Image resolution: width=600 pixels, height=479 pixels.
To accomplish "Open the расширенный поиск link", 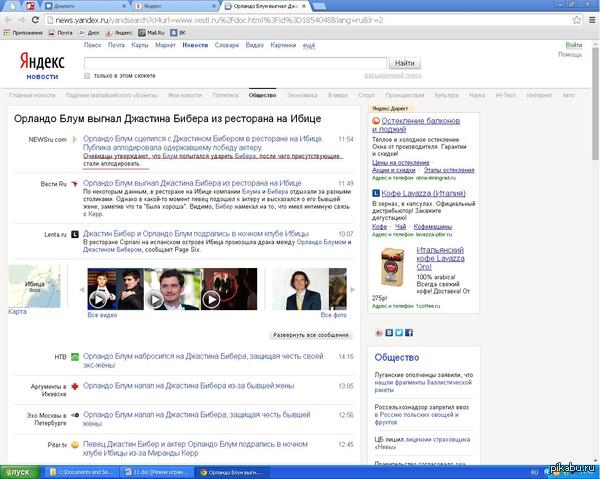I will point(393,76).
